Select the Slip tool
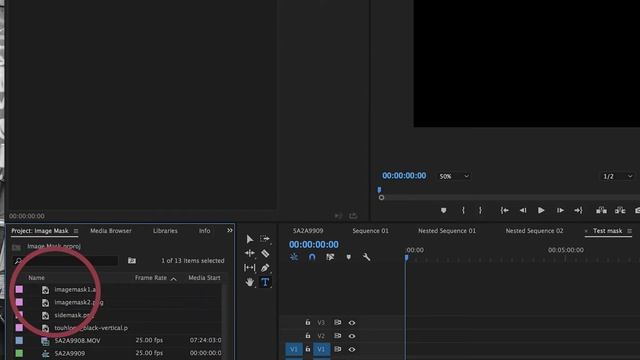 [x=249, y=268]
